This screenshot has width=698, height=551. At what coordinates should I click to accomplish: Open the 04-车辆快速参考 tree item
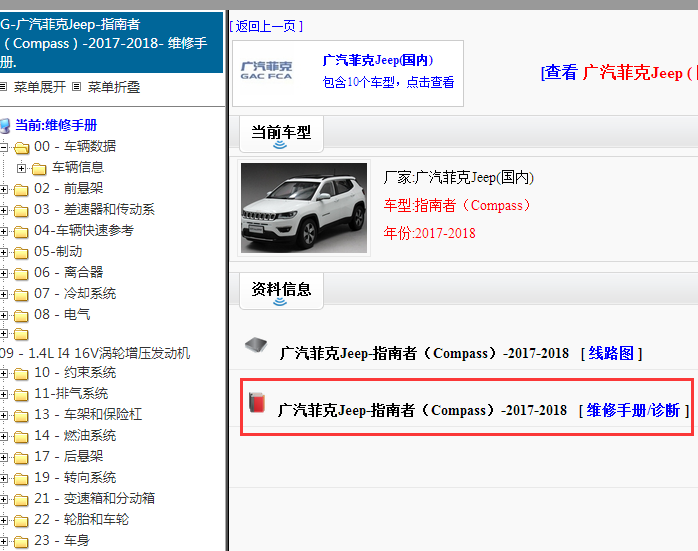click(84, 231)
